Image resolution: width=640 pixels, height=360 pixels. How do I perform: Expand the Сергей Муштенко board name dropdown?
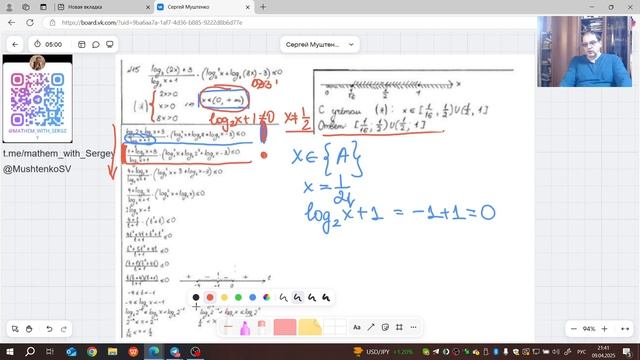[x=320, y=44]
